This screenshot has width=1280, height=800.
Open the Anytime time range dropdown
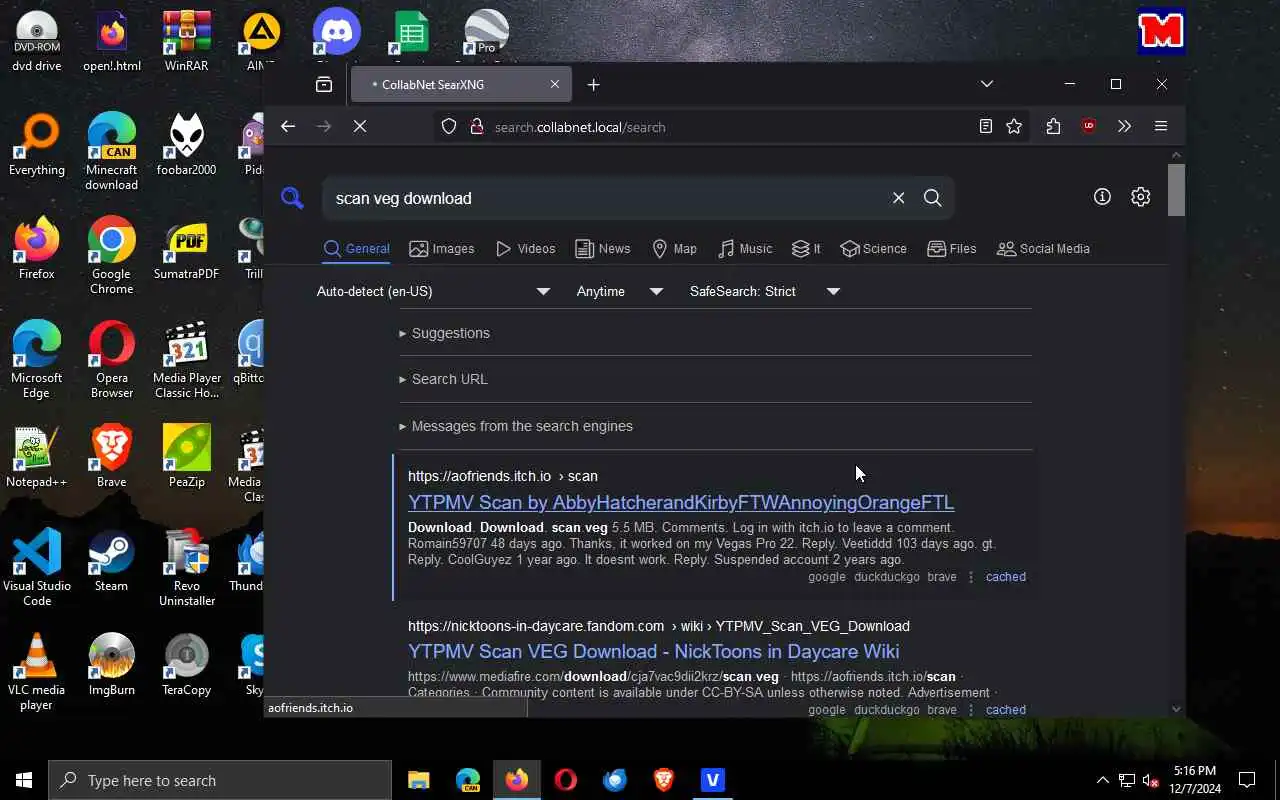click(x=620, y=291)
